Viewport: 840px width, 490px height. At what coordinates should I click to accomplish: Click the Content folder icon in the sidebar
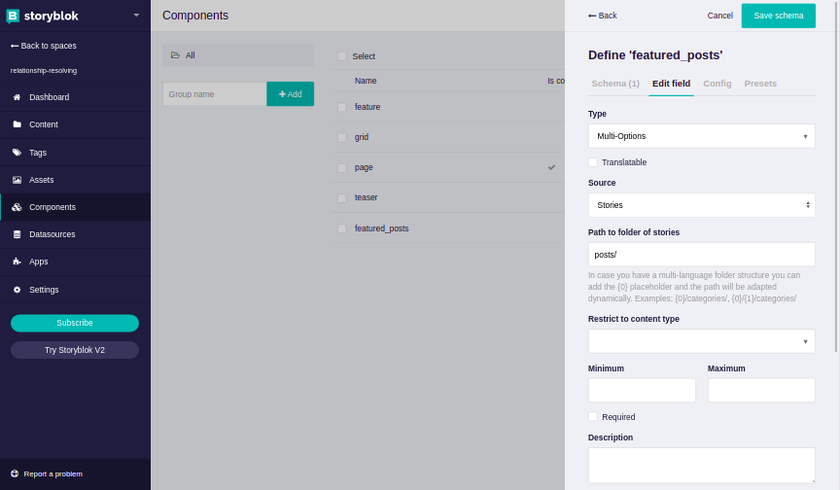tap(17, 124)
